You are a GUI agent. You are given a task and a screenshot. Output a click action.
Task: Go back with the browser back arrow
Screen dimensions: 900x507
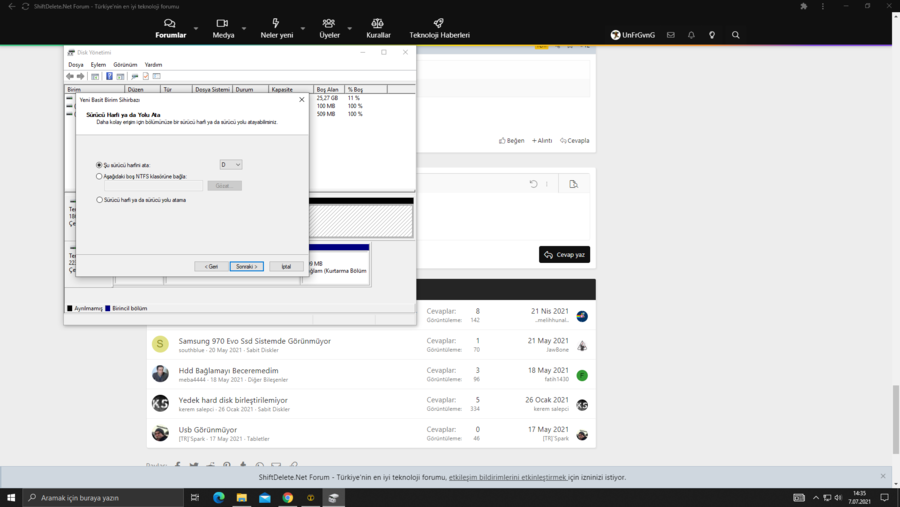coord(11,6)
